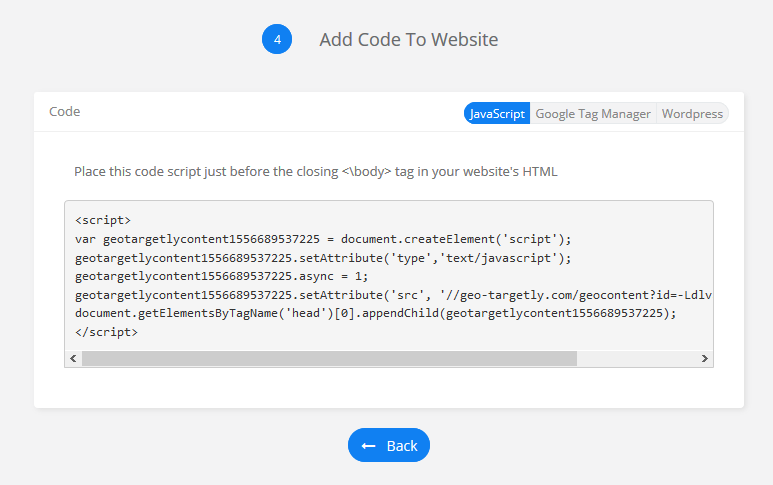Click inside the script code text area

[389, 276]
